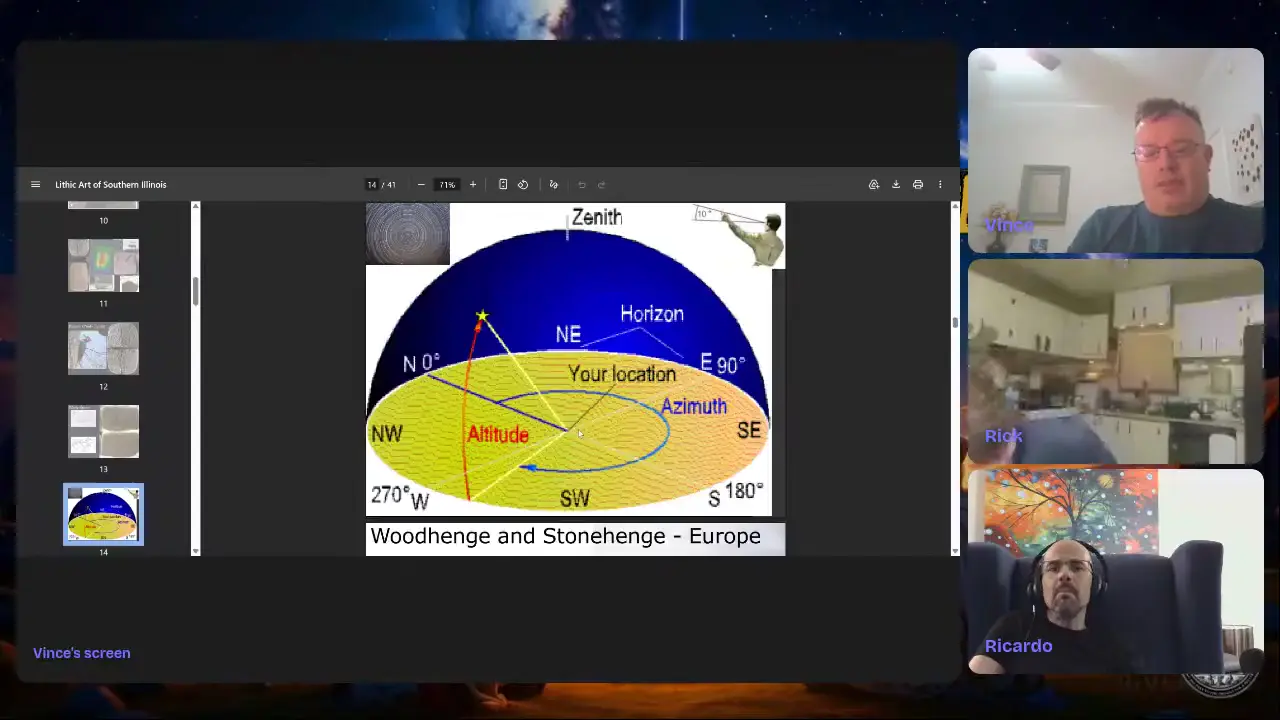Screen dimensions: 1280x720
Task: Click the fit to page icon
Action: [503, 184]
